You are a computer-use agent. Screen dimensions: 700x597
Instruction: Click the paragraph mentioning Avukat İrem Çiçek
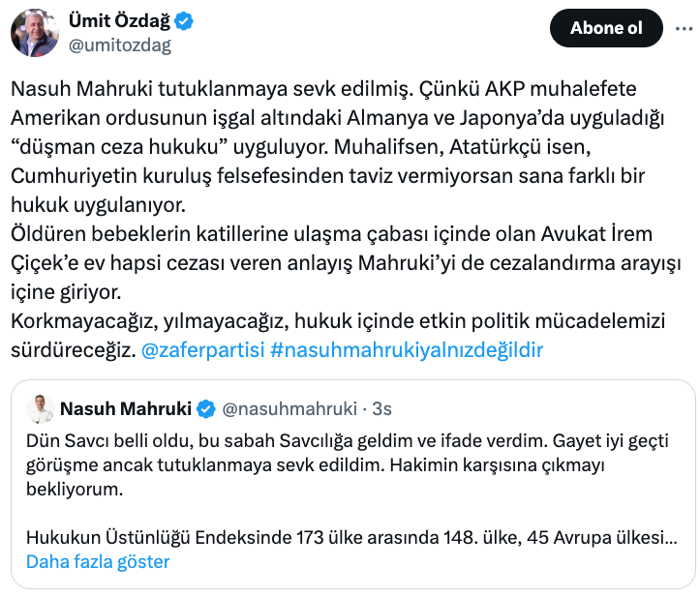point(346,263)
